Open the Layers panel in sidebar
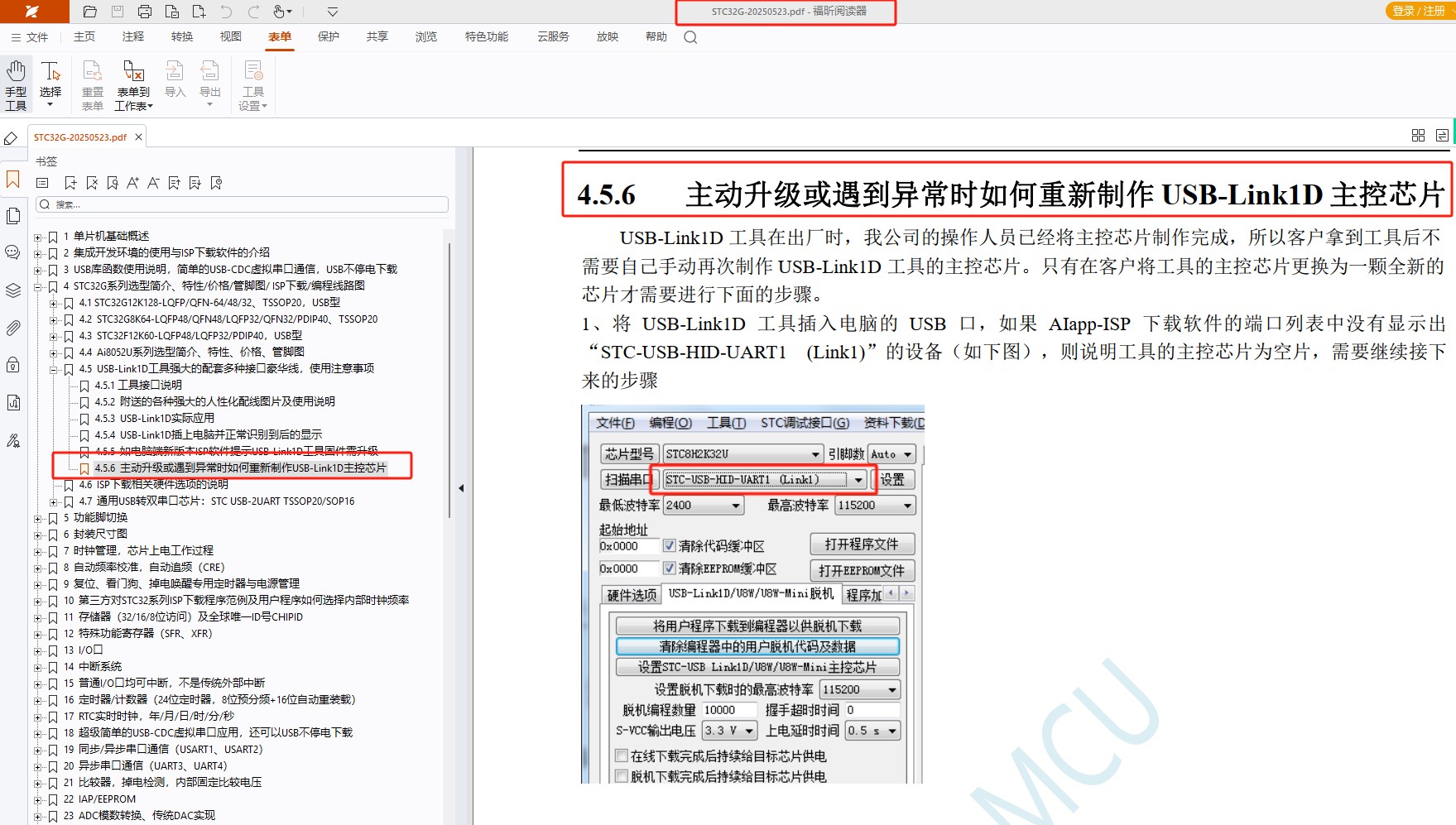Screen dimensions: 1456x825 tap(13, 290)
